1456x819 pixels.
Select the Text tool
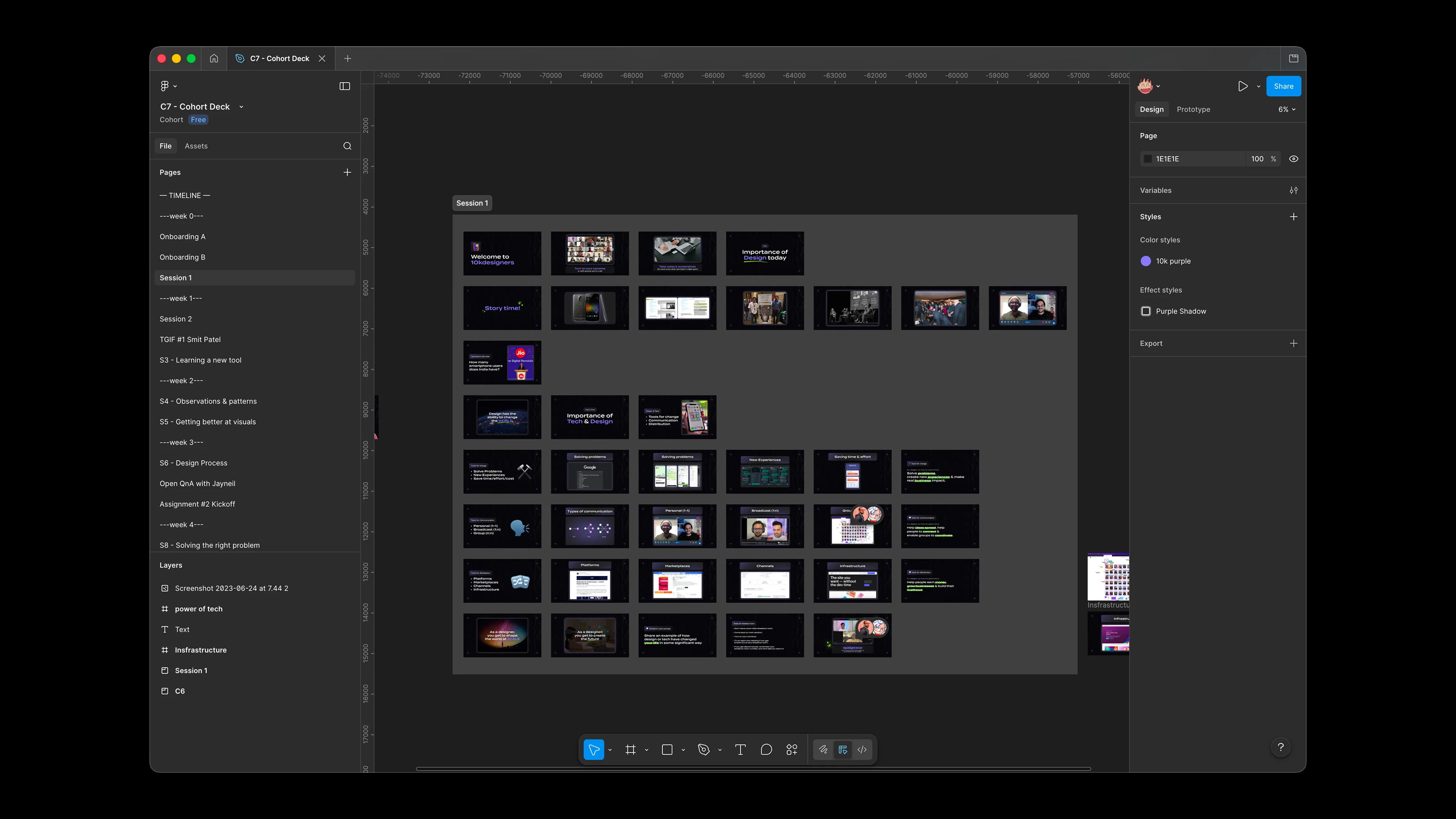point(740,750)
